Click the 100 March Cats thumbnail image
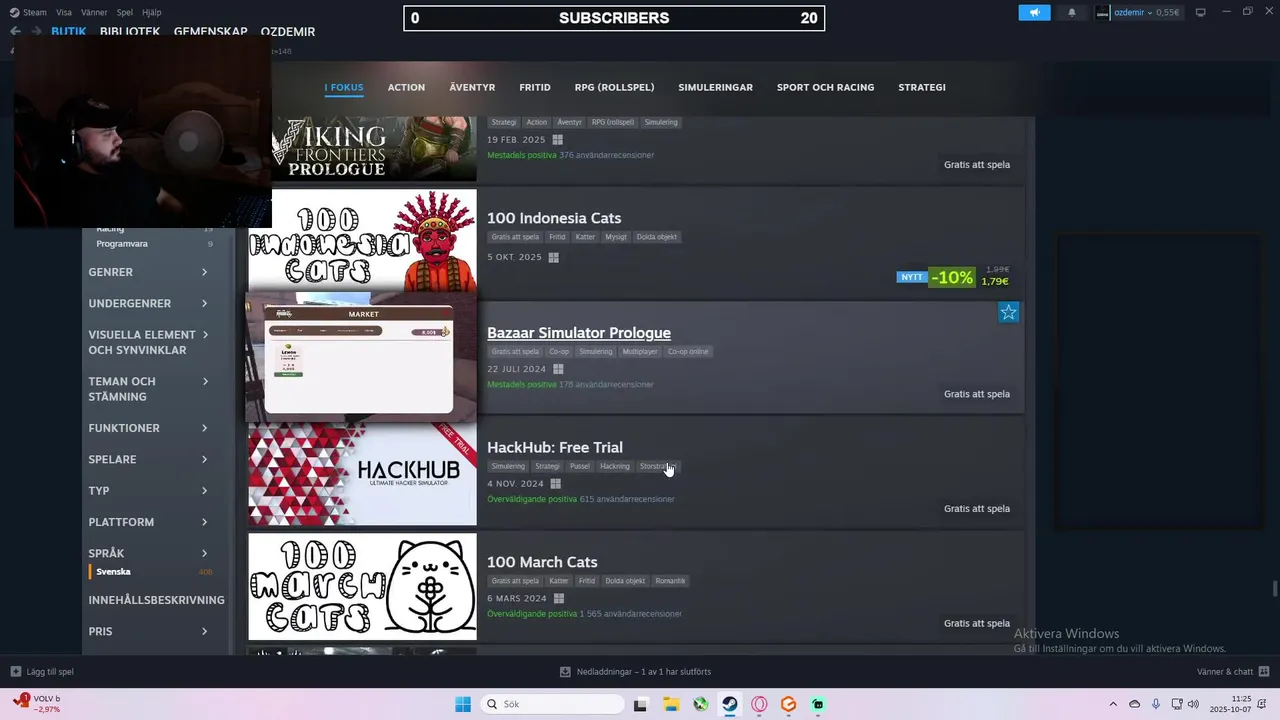Screen dimensions: 1280x720 (x=362, y=587)
